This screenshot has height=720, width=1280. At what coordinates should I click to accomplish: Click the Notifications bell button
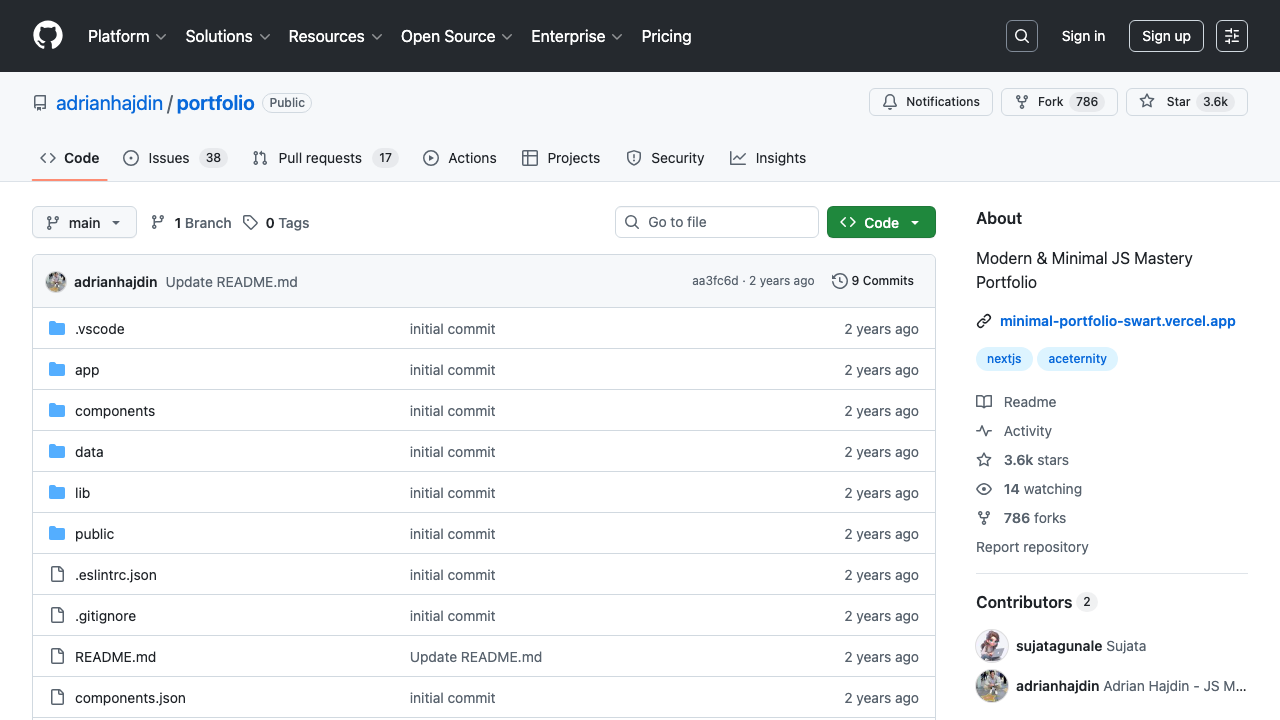pyautogui.click(x=930, y=102)
